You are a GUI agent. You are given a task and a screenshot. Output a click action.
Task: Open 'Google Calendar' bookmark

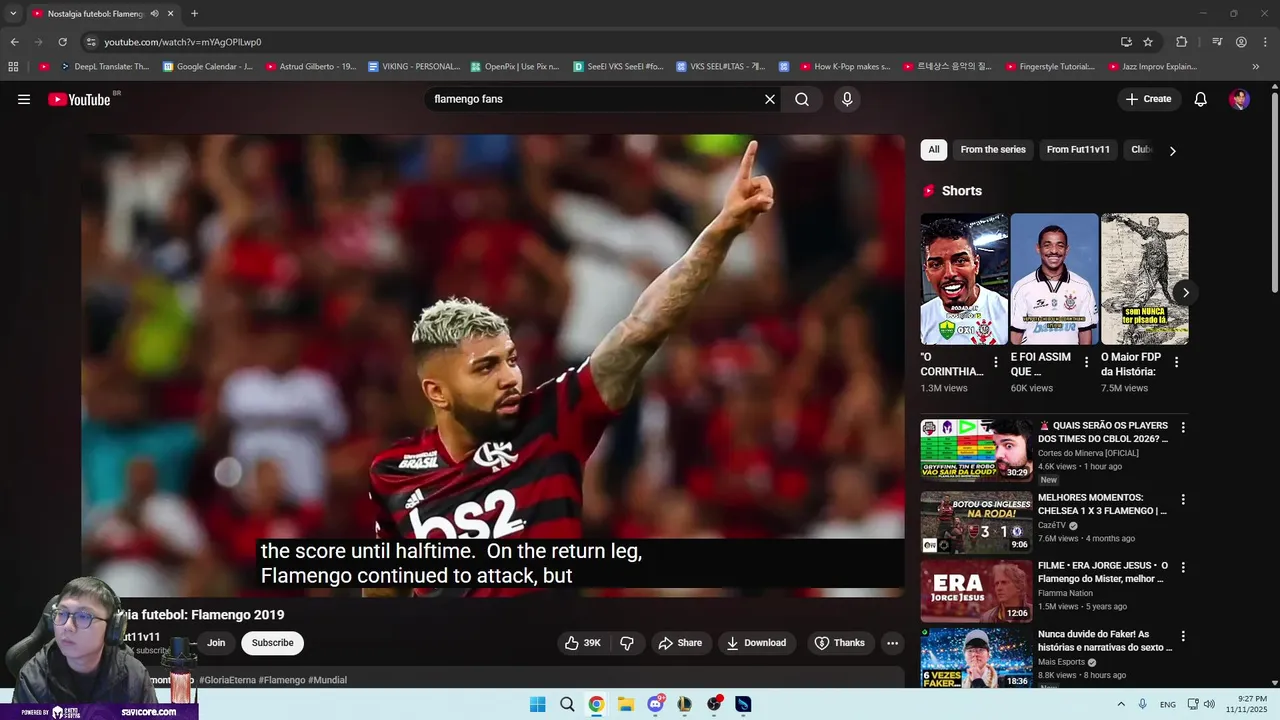click(208, 67)
